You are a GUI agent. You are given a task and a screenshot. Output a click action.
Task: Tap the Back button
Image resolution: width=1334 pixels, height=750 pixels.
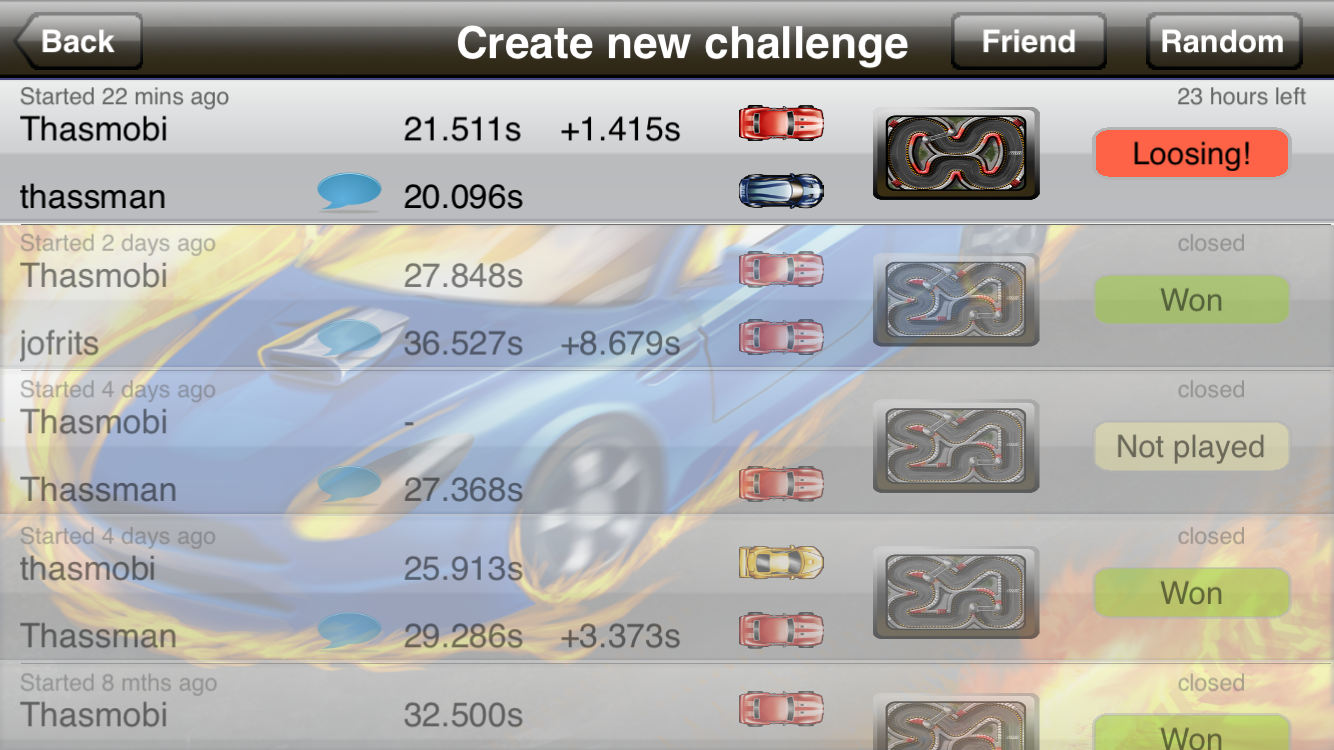(78, 41)
